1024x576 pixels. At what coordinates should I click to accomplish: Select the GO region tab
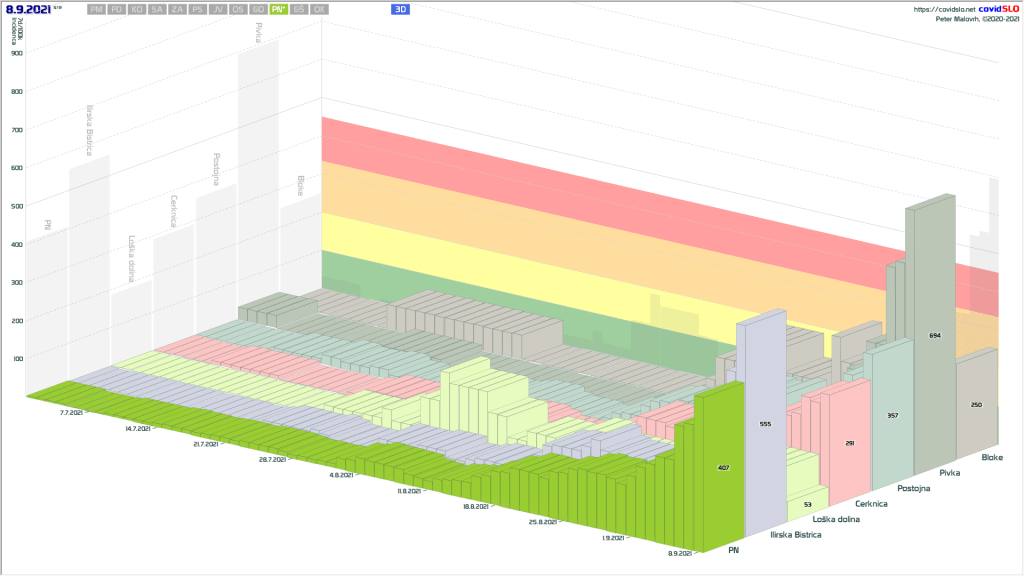(x=258, y=9)
